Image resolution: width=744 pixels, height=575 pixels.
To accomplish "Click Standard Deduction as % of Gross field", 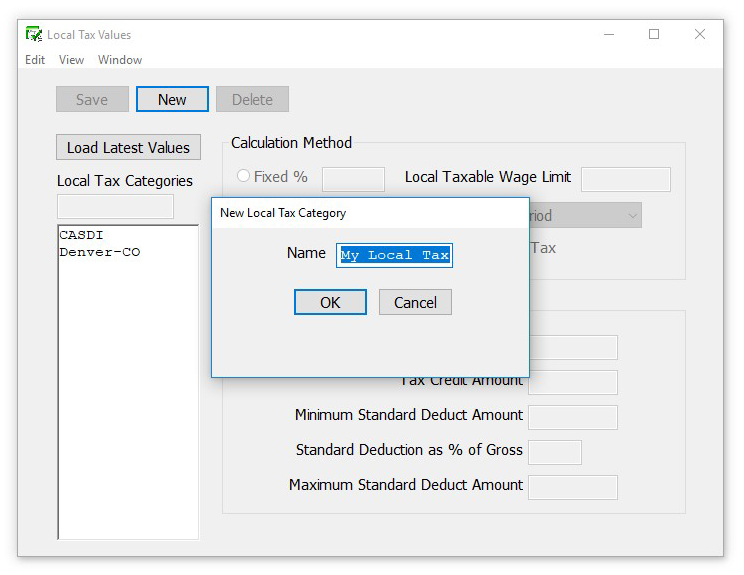I will (554, 452).
